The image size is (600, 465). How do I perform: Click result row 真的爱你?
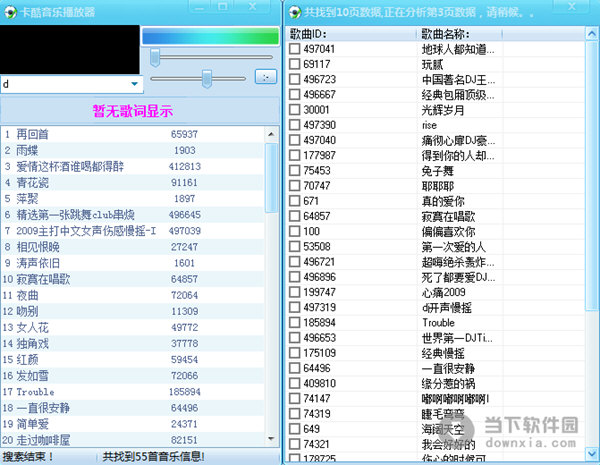click(436, 201)
